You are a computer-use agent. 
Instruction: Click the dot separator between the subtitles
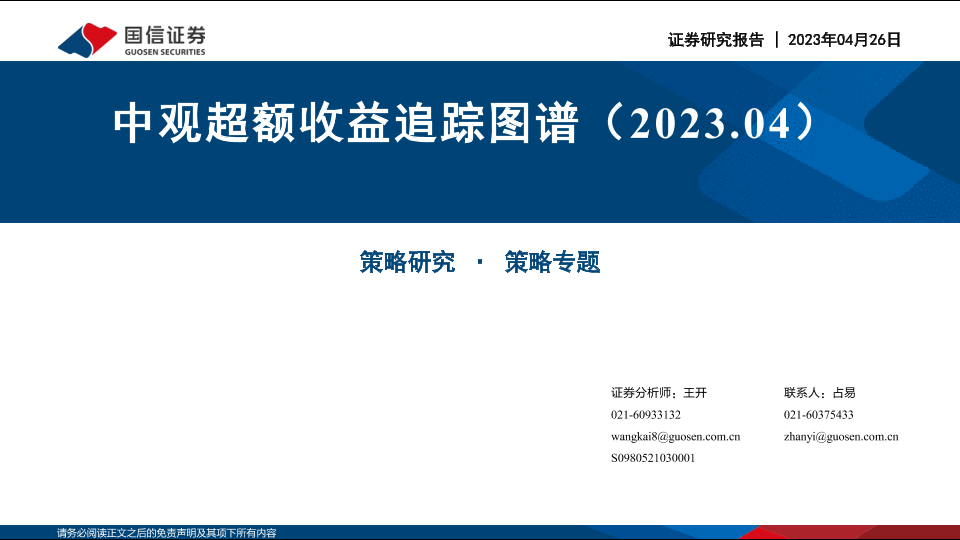pyautogui.click(x=480, y=262)
